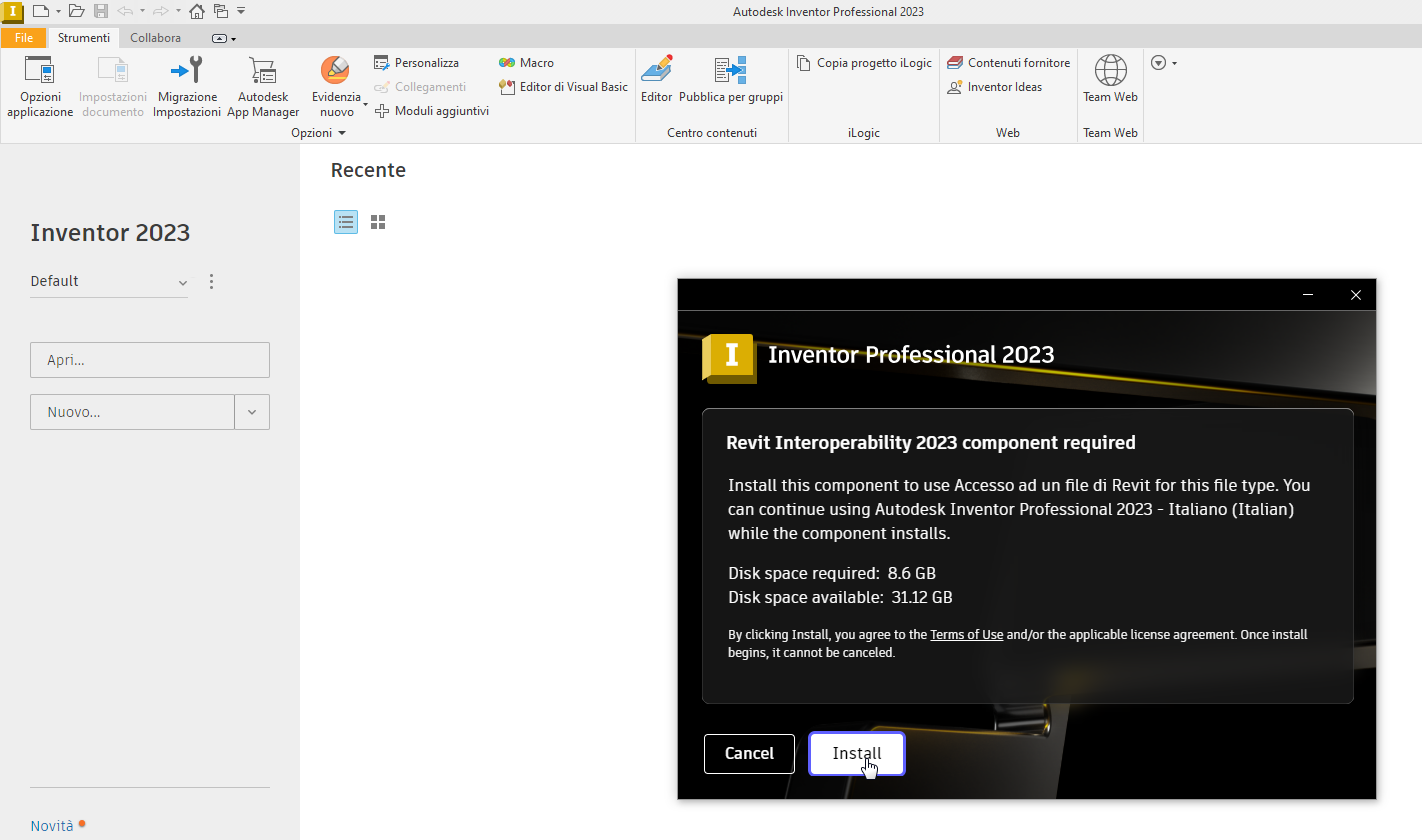The height and width of the screenshot is (840, 1422).
Task: Expand the Opzioni panel dropdown
Action: pos(341,133)
